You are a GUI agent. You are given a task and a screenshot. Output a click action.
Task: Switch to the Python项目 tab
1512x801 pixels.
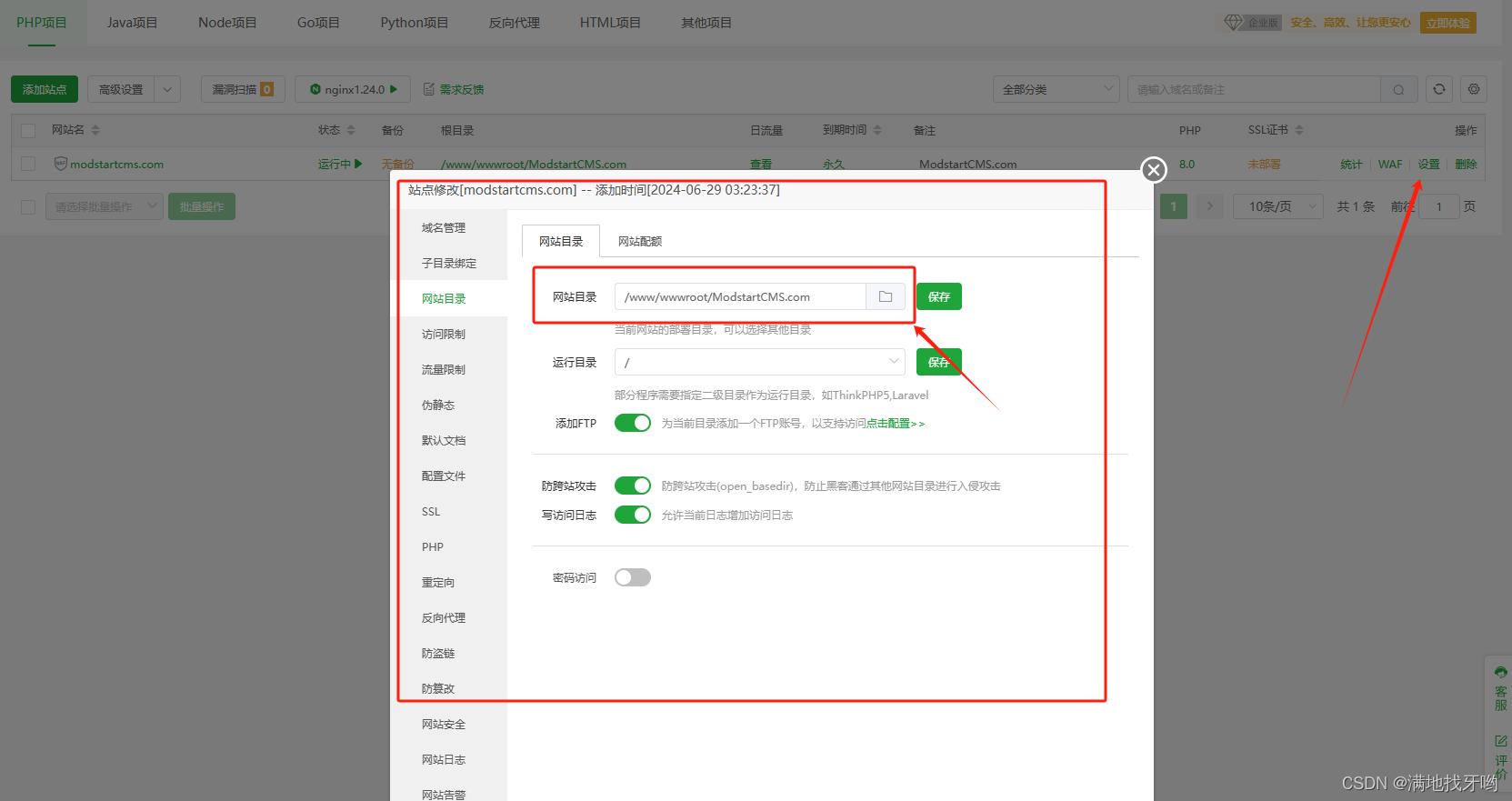[x=415, y=23]
